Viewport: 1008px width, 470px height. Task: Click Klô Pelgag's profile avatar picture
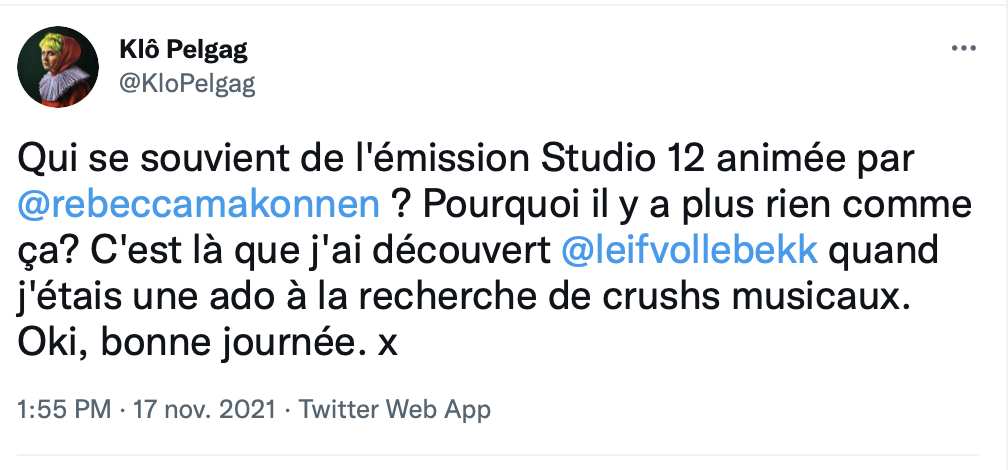click(59, 67)
